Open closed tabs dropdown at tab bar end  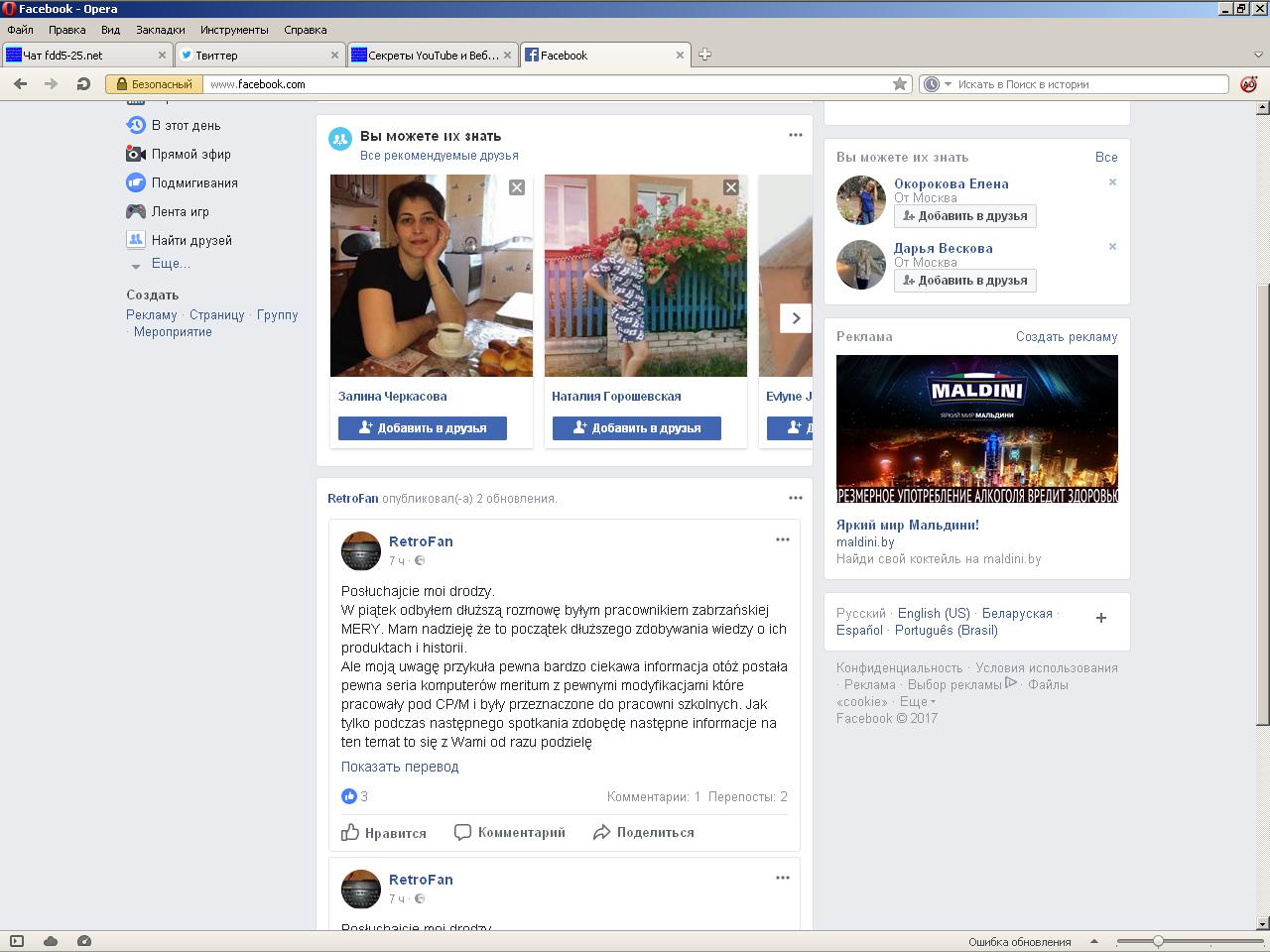[x=1258, y=55]
